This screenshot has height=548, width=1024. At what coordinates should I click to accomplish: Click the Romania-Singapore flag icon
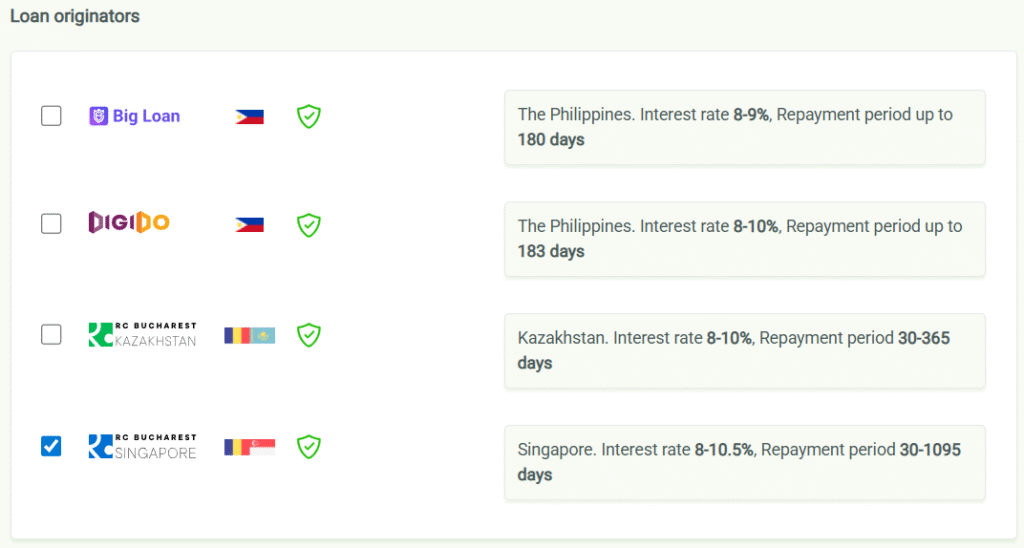249,447
